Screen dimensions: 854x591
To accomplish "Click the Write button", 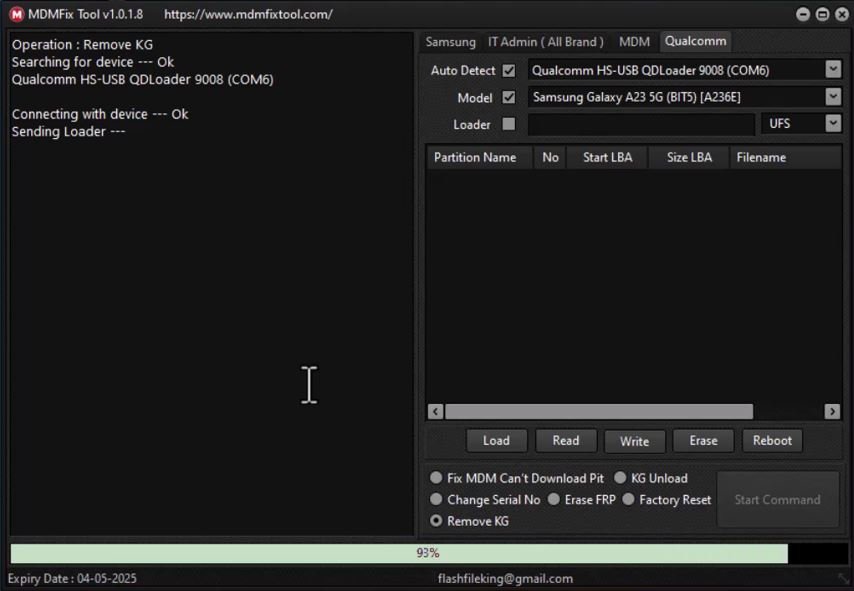I will [635, 441].
